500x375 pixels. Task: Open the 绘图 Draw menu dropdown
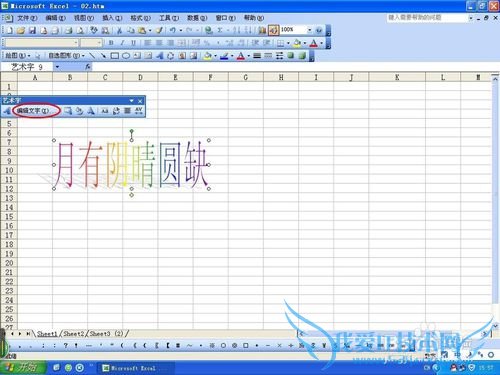coord(17,56)
